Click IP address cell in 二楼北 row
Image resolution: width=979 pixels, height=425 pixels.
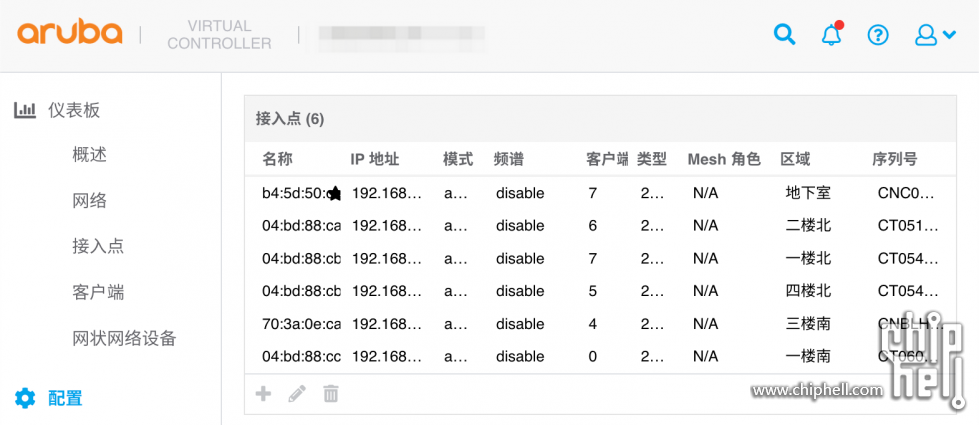click(x=386, y=226)
